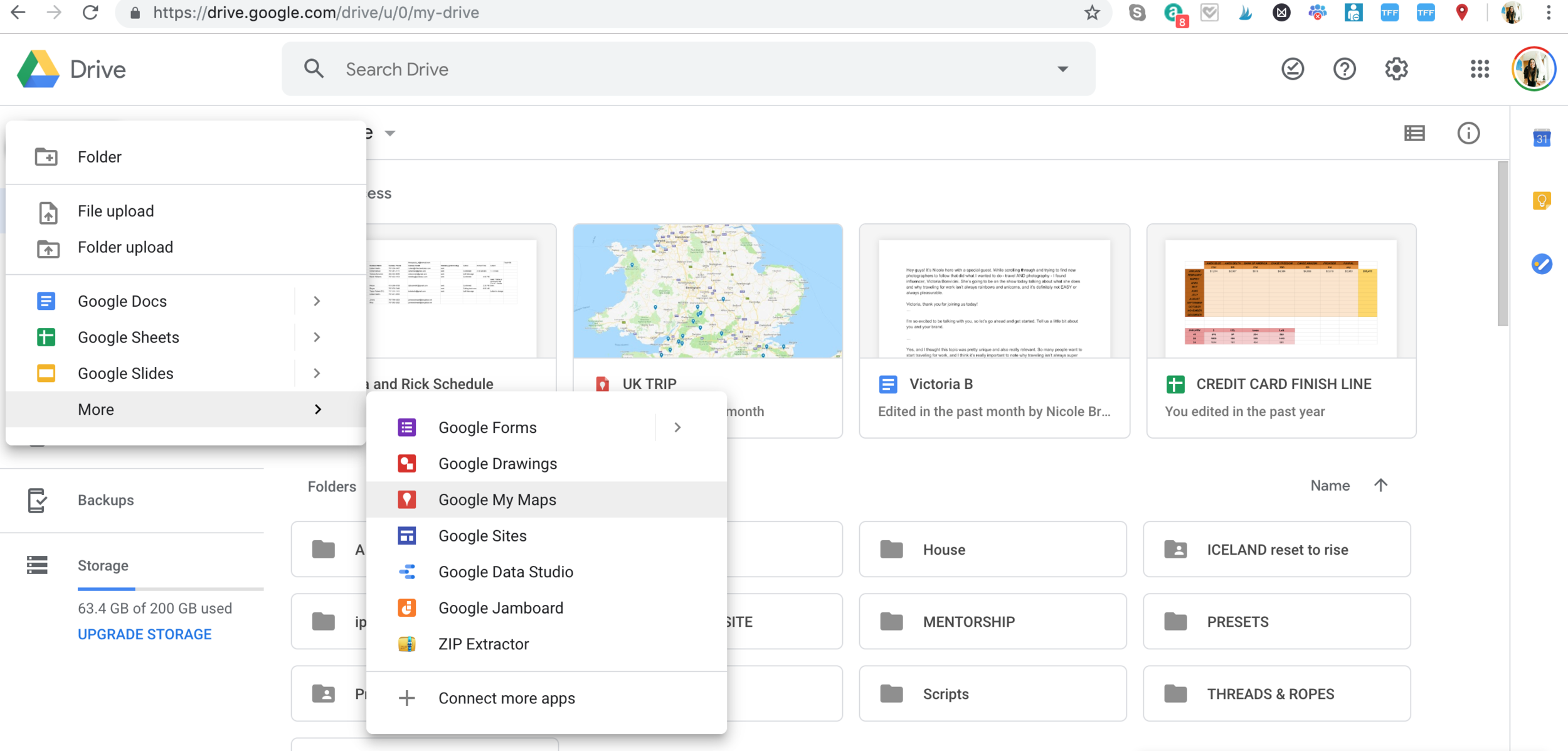Select Google Sheets in the New menu
Image resolution: width=1568 pixels, height=751 pixels.
186,337
